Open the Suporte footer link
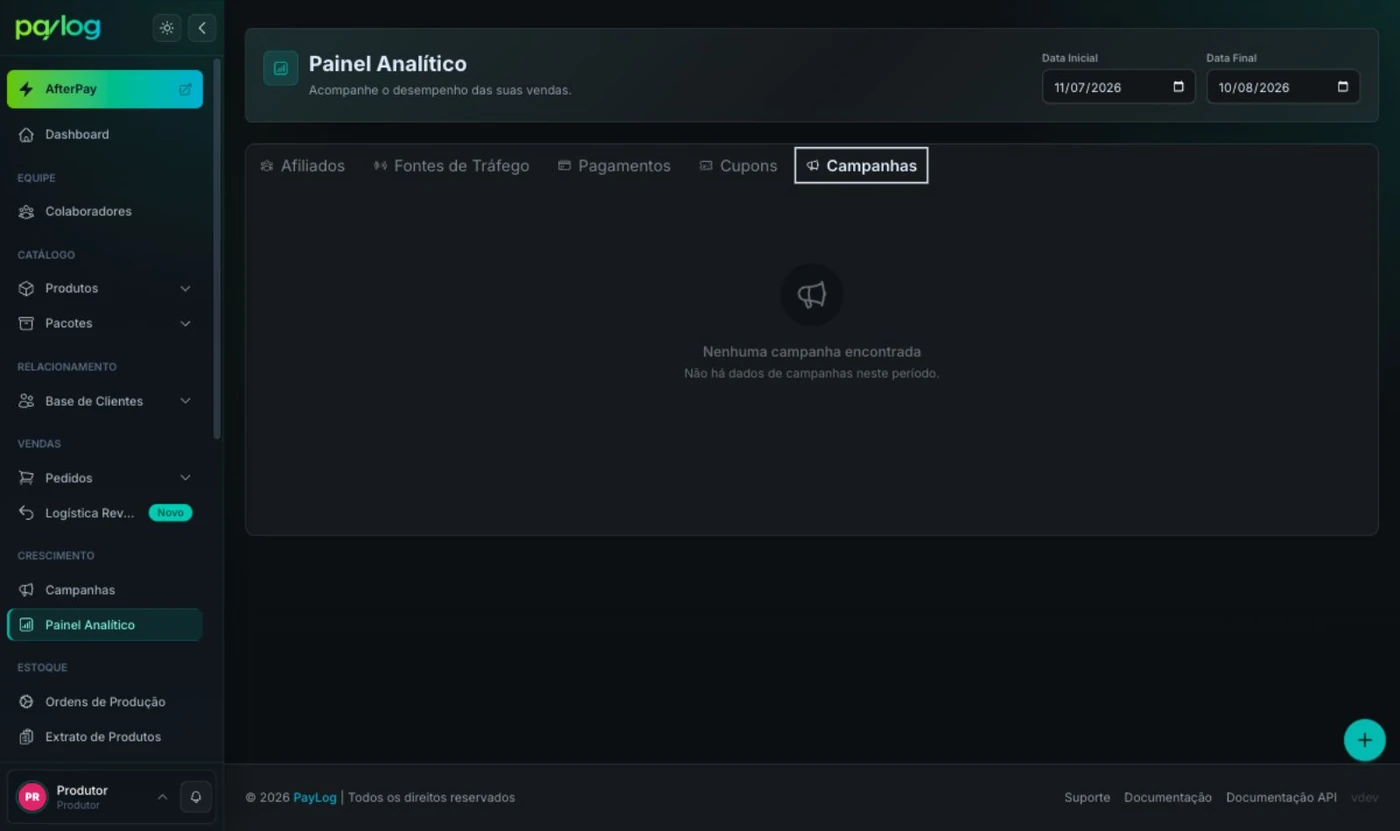The width and height of the screenshot is (1400, 831). click(1087, 797)
